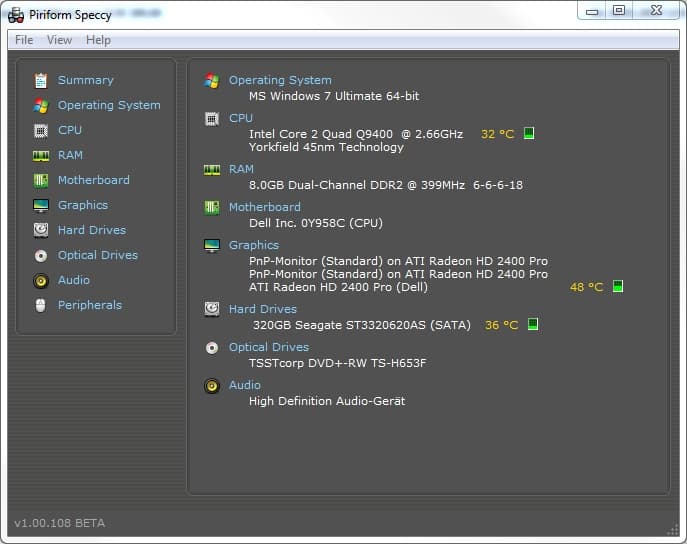This screenshot has height=544, width=687.
Task: Click the TSSTcorp DVD+-RW TS-H653F text
Action: [x=337, y=364]
